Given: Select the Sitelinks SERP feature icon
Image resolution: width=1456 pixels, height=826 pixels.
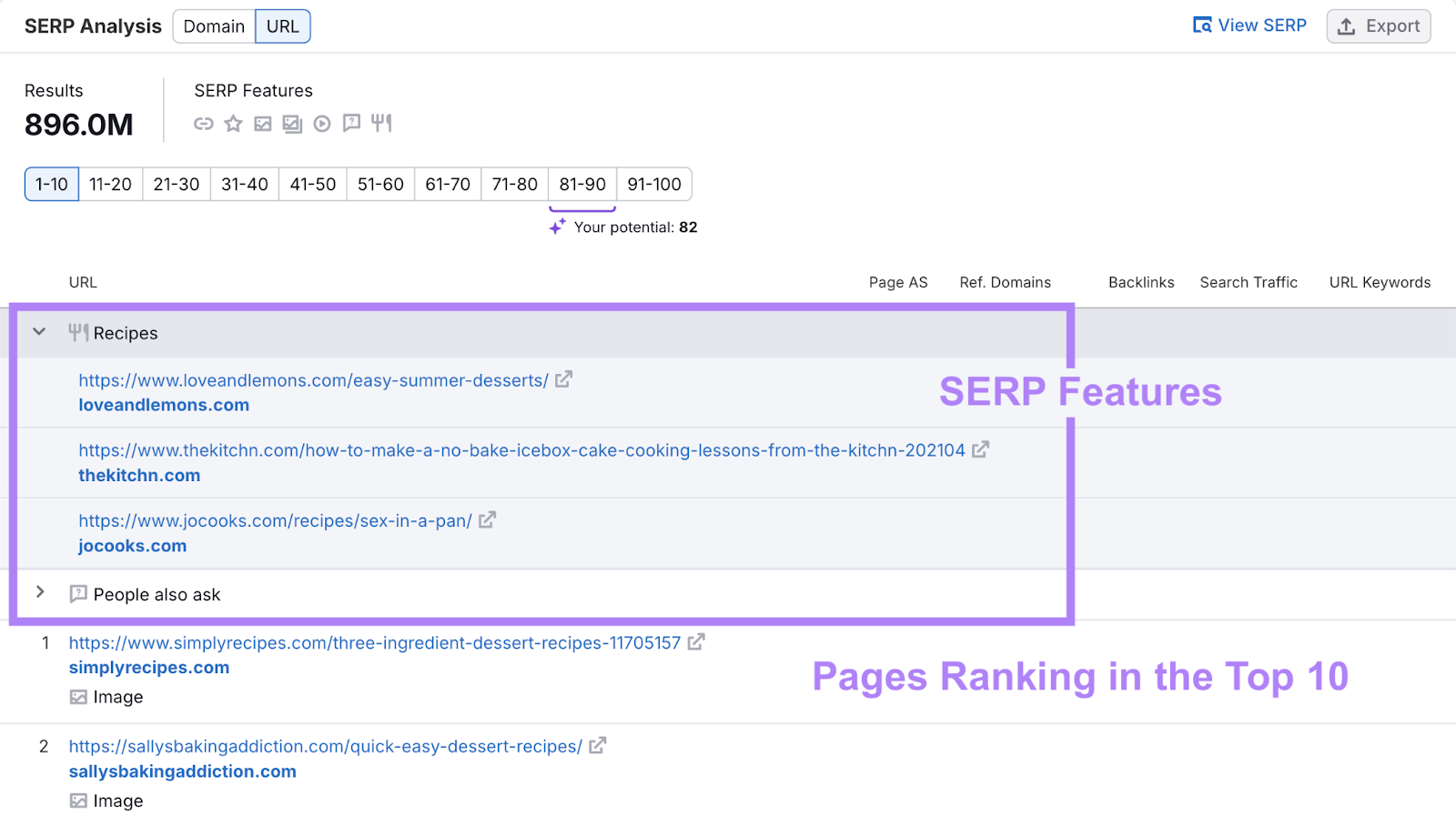Looking at the screenshot, I should point(204,123).
